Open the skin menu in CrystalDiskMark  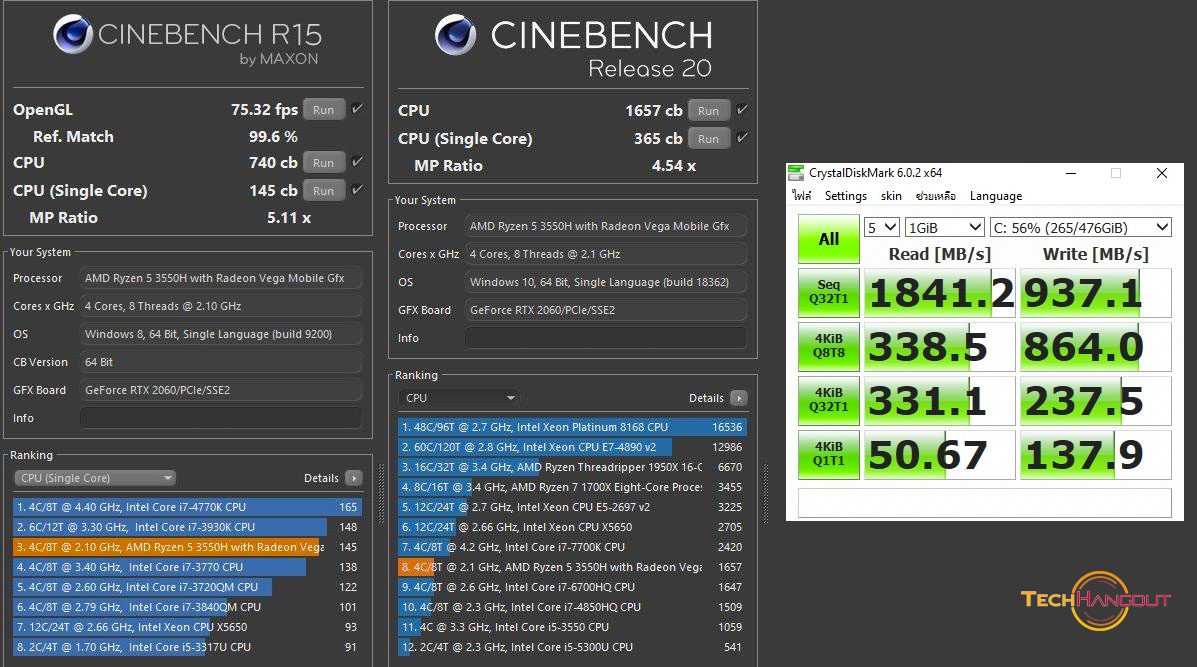pyautogui.click(x=891, y=196)
